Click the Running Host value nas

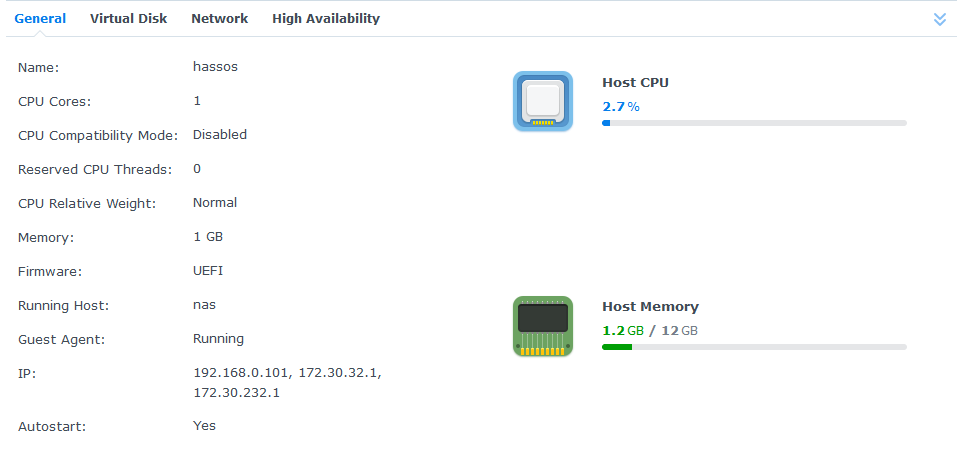click(x=204, y=304)
